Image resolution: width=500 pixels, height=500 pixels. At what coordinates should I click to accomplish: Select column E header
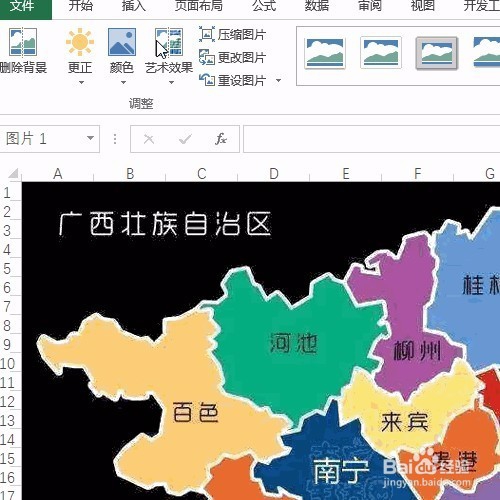tap(346, 174)
